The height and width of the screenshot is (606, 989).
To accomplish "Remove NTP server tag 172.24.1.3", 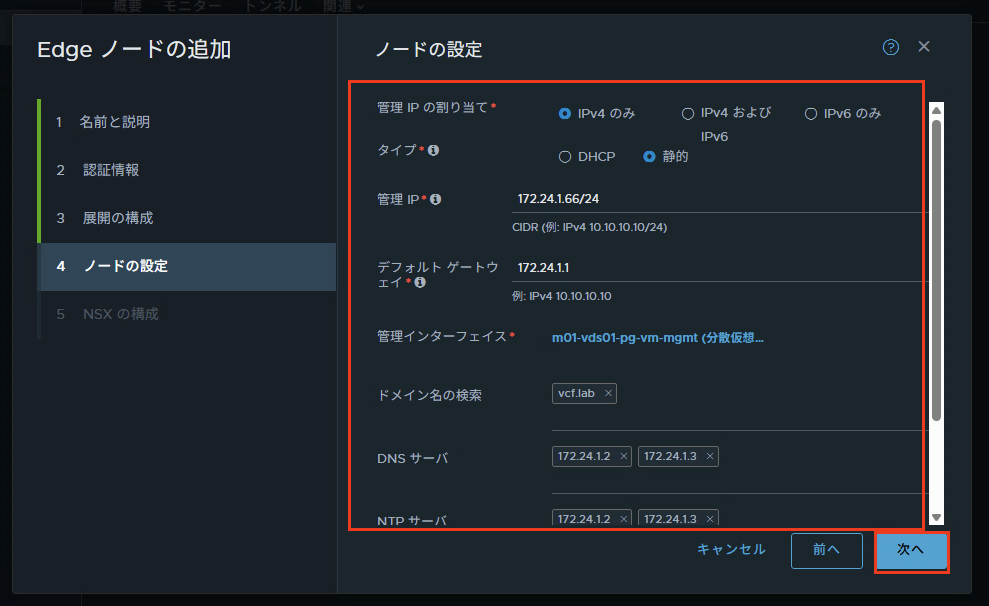I will point(710,519).
